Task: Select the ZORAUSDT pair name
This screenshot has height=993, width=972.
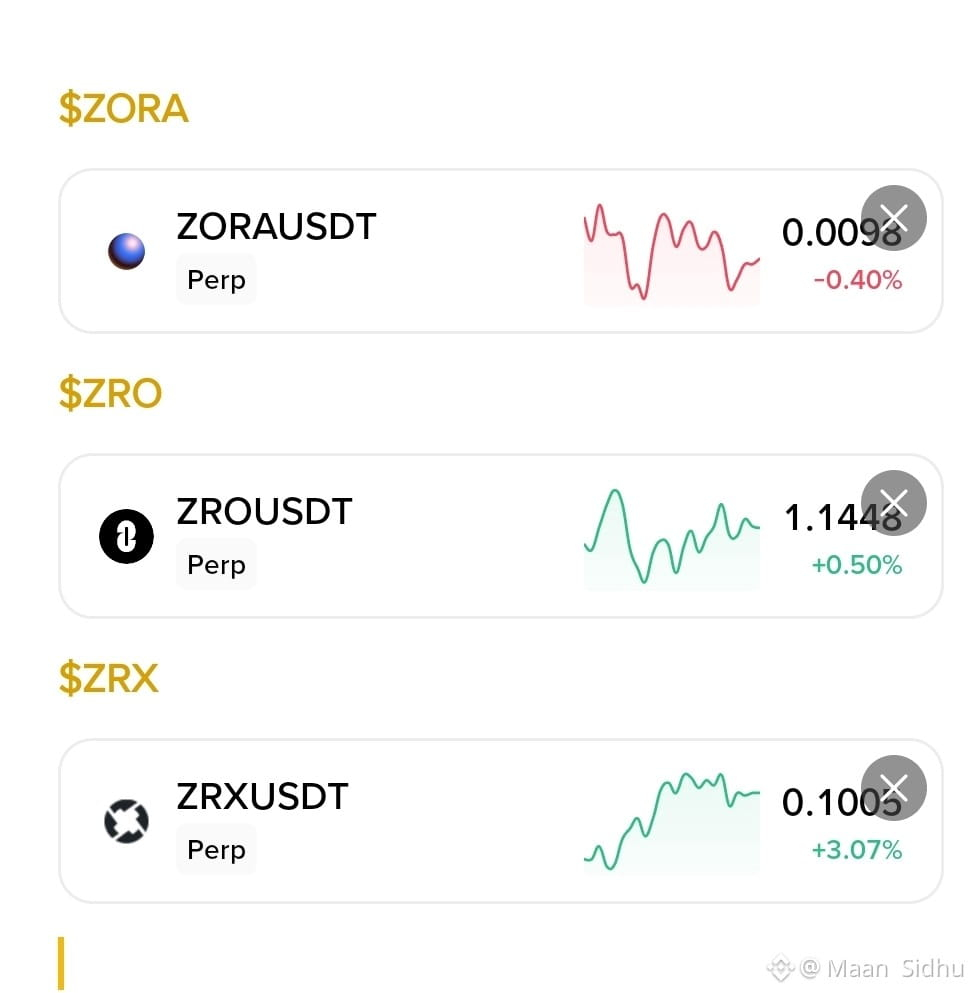Action: click(x=276, y=226)
